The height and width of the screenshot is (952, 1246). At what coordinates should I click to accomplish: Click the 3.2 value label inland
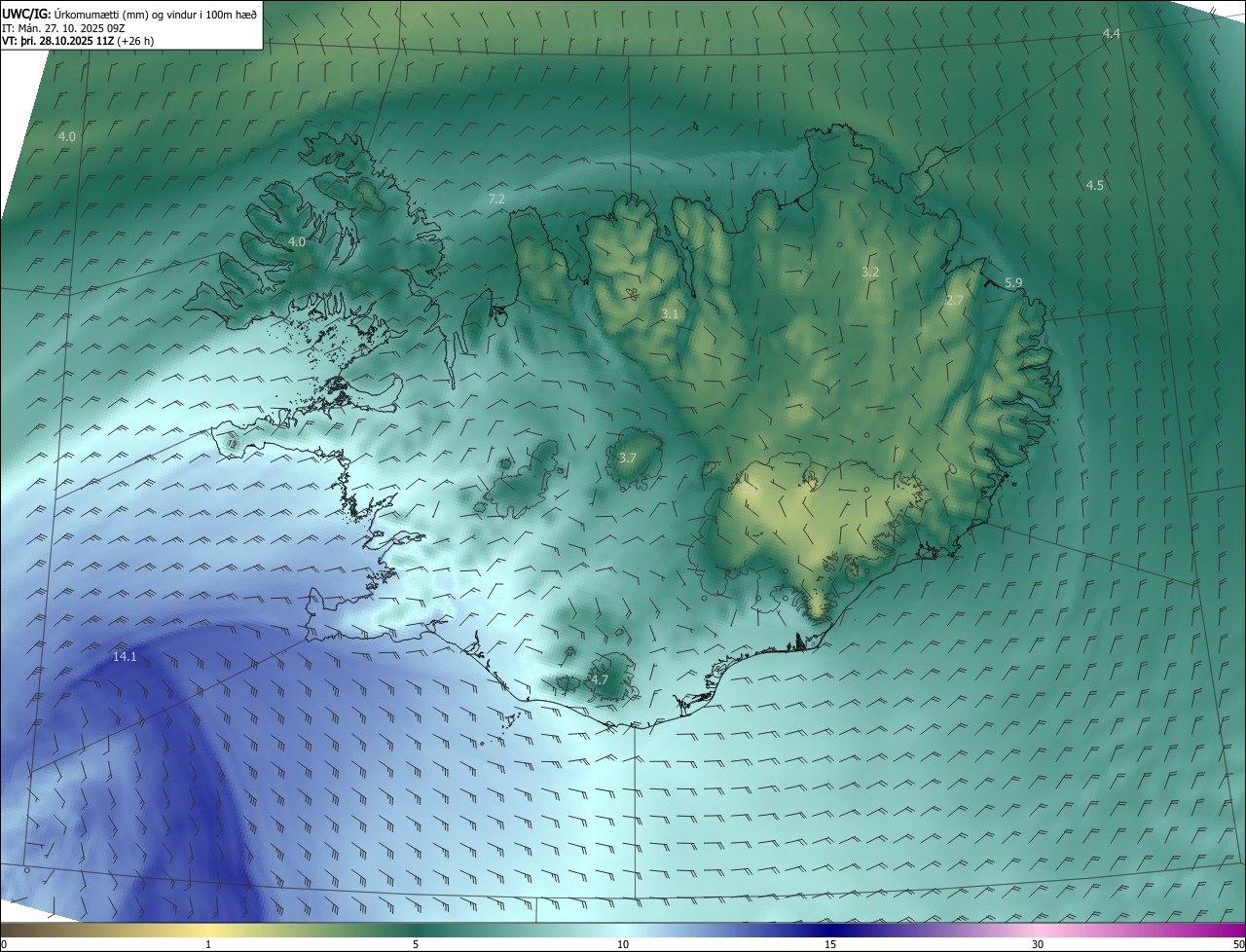(870, 272)
